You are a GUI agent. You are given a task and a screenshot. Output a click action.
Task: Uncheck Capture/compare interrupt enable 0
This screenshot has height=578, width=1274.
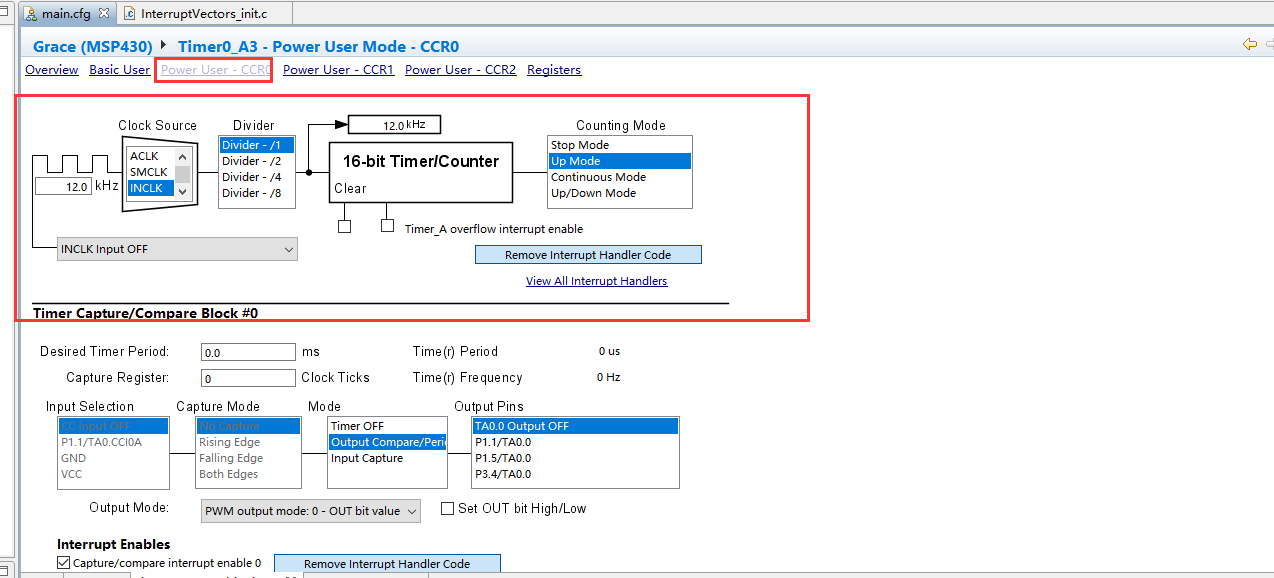pos(64,563)
